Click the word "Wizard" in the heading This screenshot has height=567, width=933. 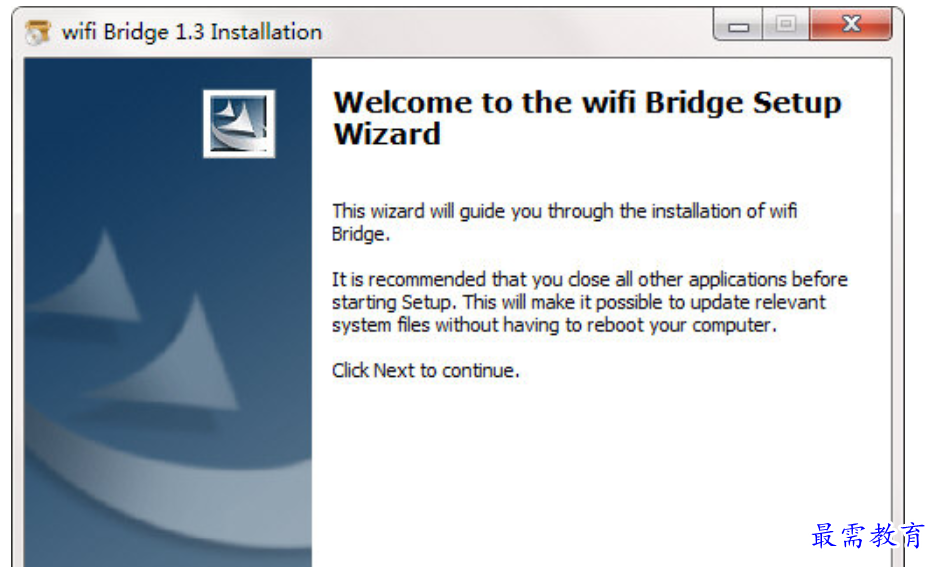(386, 135)
